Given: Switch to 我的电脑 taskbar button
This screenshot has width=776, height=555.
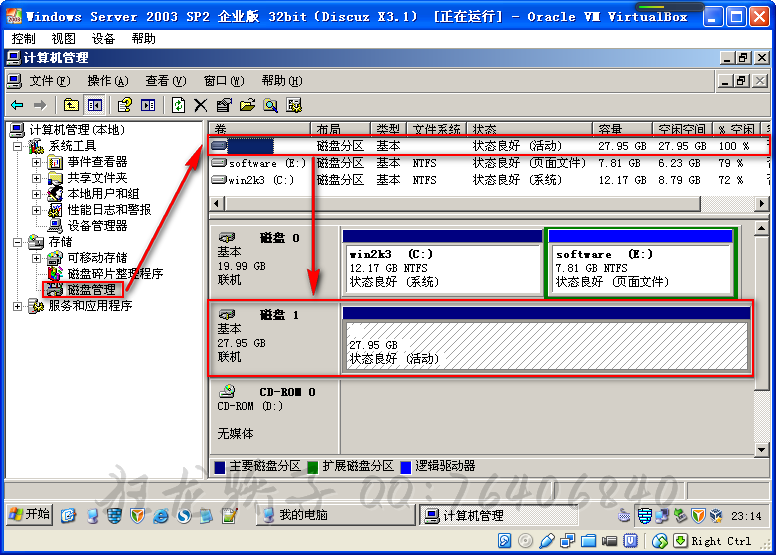Looking at the screenshot, I should (x=336, y=515).
